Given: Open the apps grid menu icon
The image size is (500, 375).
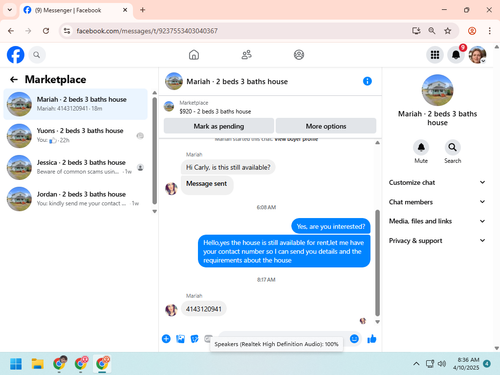Looking at the screenshot, I should [x=435, y=55].
